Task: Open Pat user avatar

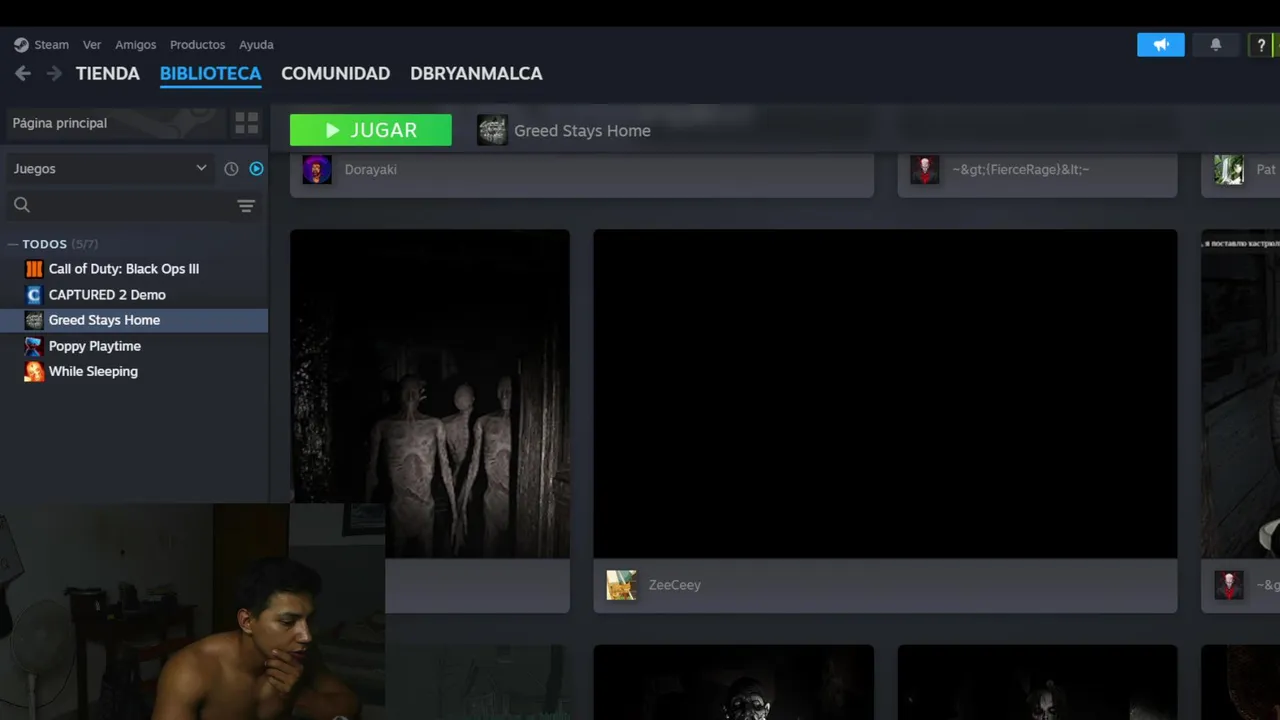Action: pyautogui.click(x=1229, y=169)
